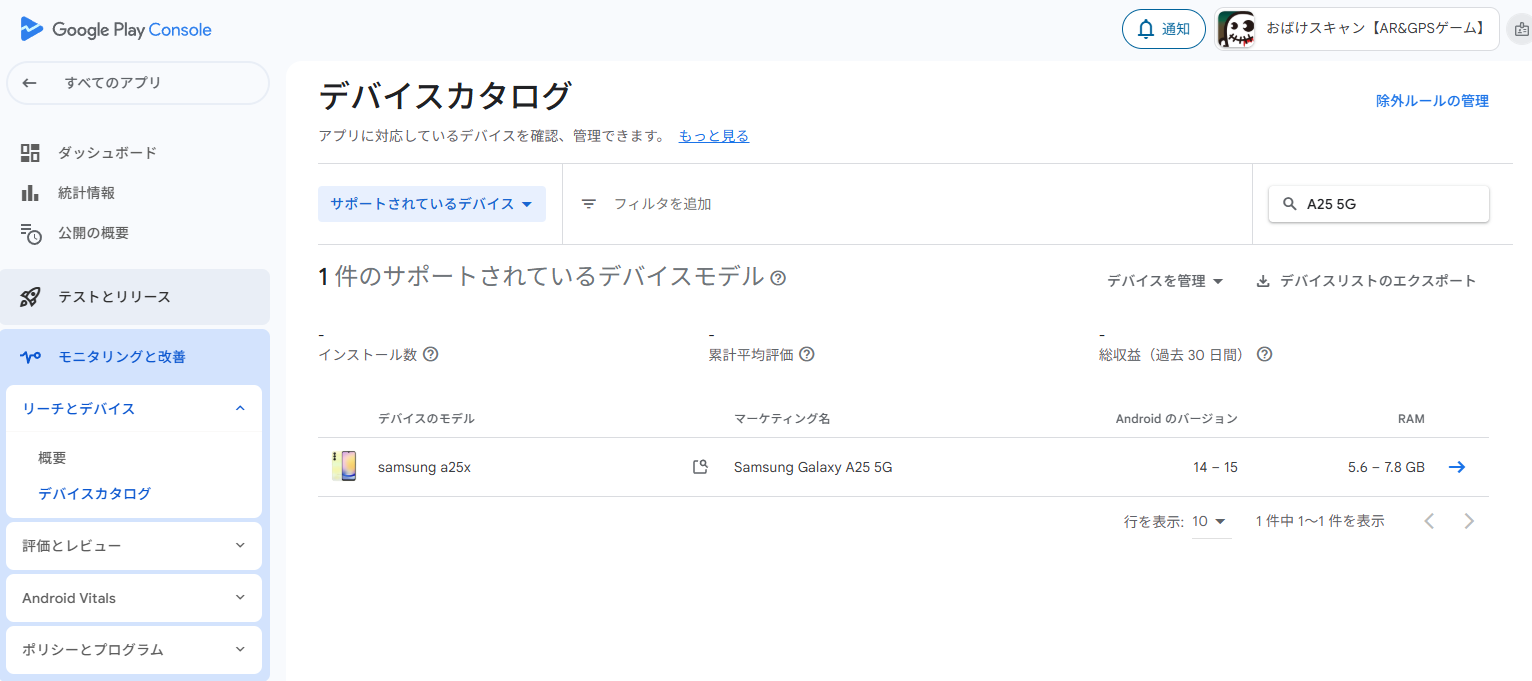Click help icon beside cumulative average rating
This screenshot has height=681, width=1532.
(807, 354)
